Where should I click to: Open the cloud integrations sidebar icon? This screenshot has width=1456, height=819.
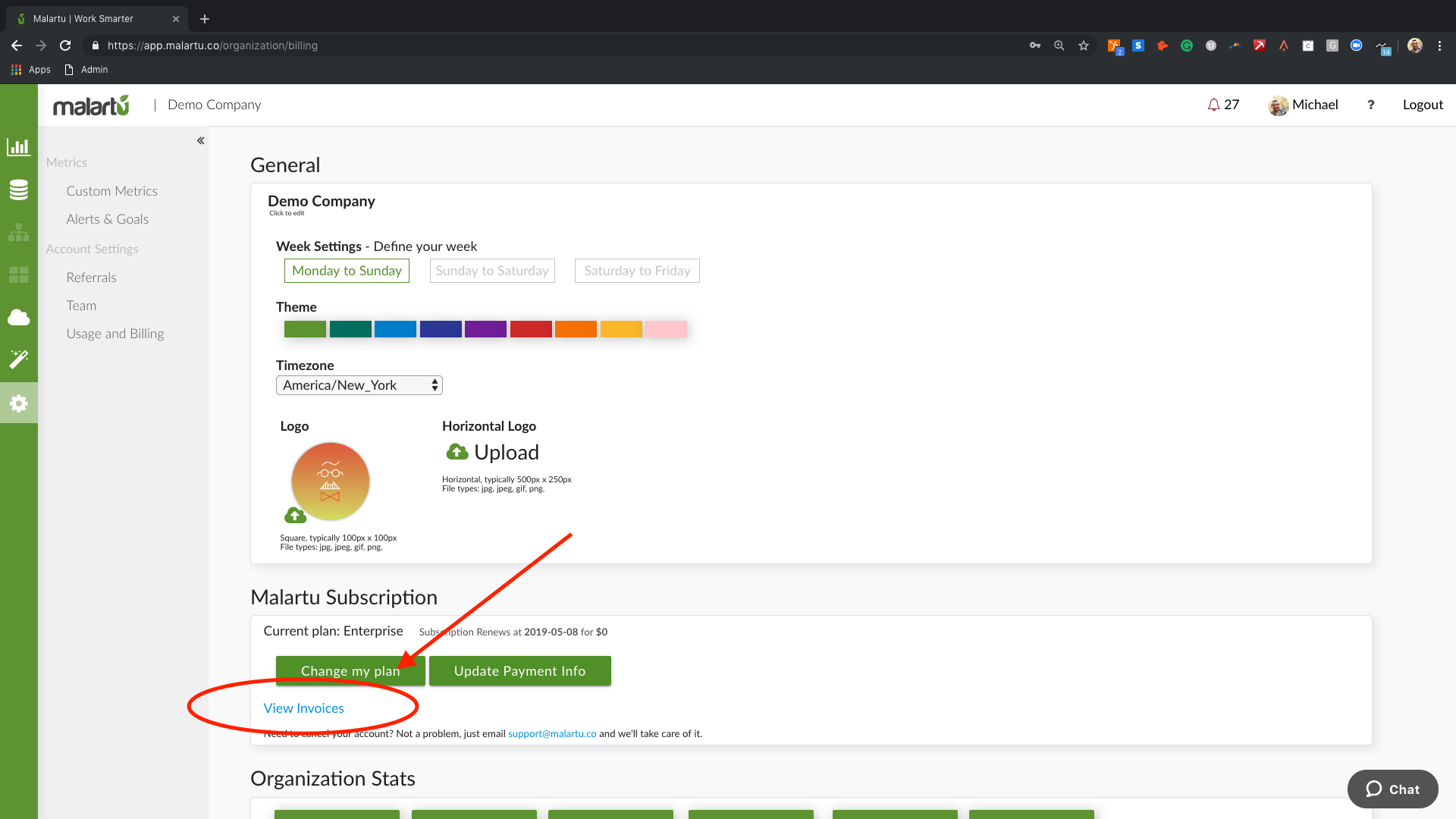click(x=18, y=317)
